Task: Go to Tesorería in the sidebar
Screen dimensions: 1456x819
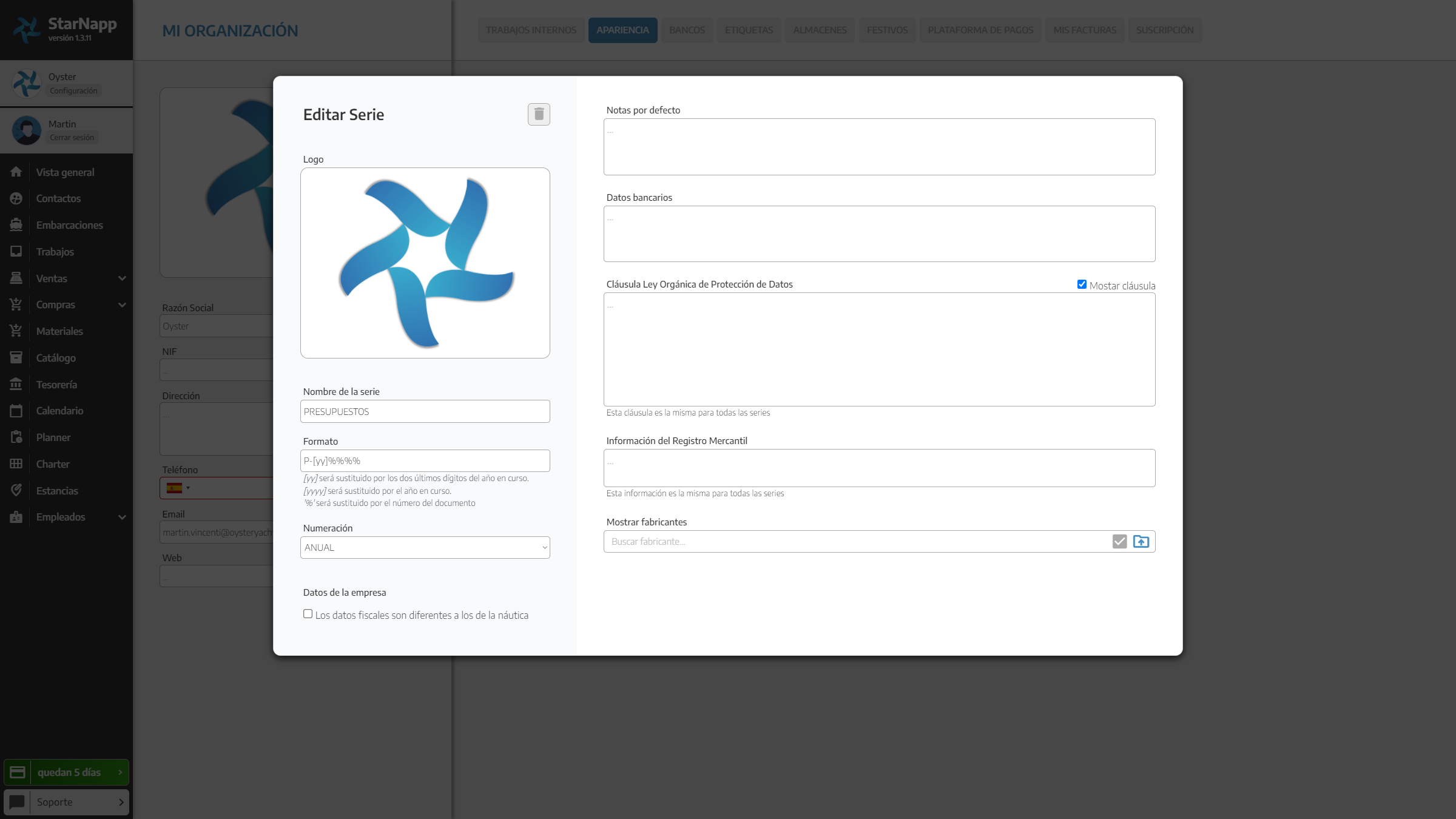Action: tap(56, 385)
